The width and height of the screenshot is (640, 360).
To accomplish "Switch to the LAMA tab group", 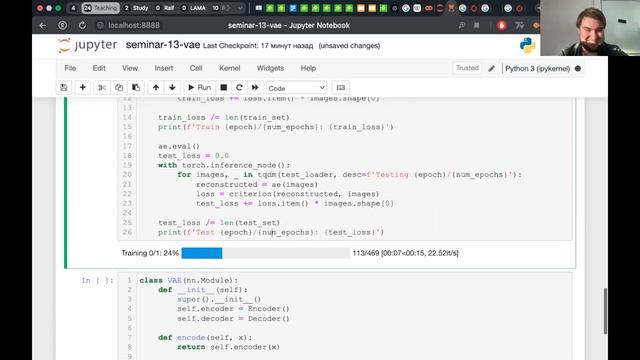I will (193, 8).
